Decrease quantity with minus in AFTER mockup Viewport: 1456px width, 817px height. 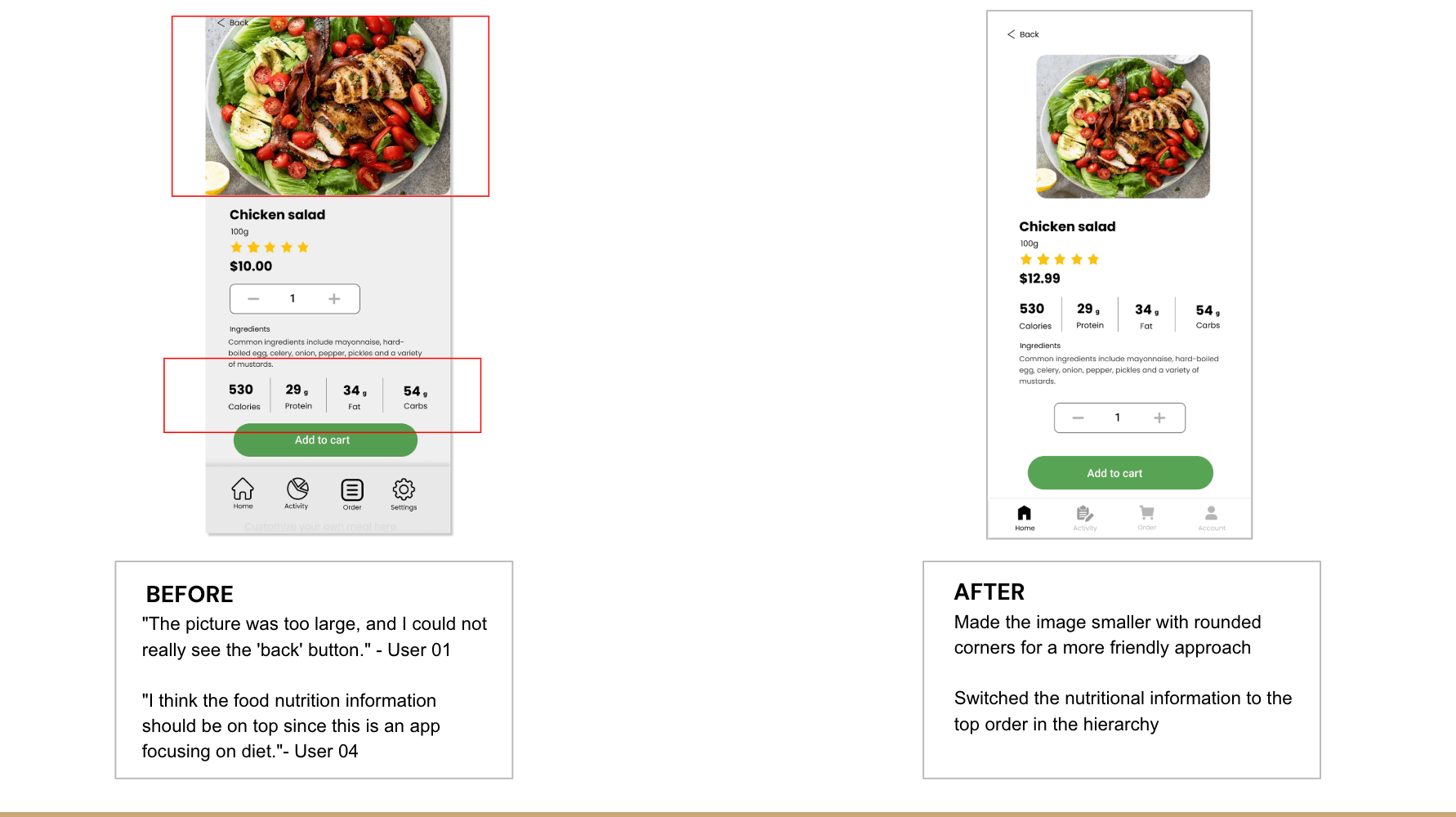point(1078,417)
